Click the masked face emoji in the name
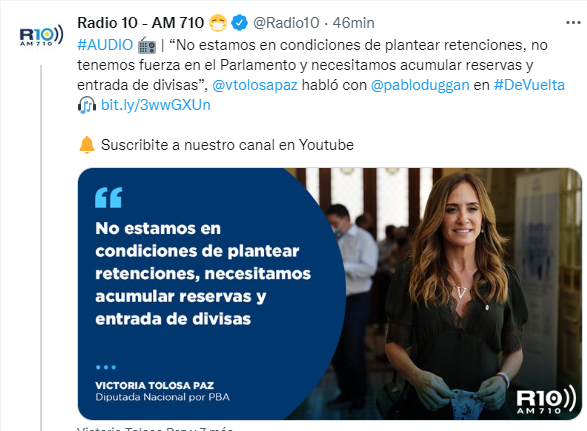Screen dimensions: 587x431 point(218,23)
